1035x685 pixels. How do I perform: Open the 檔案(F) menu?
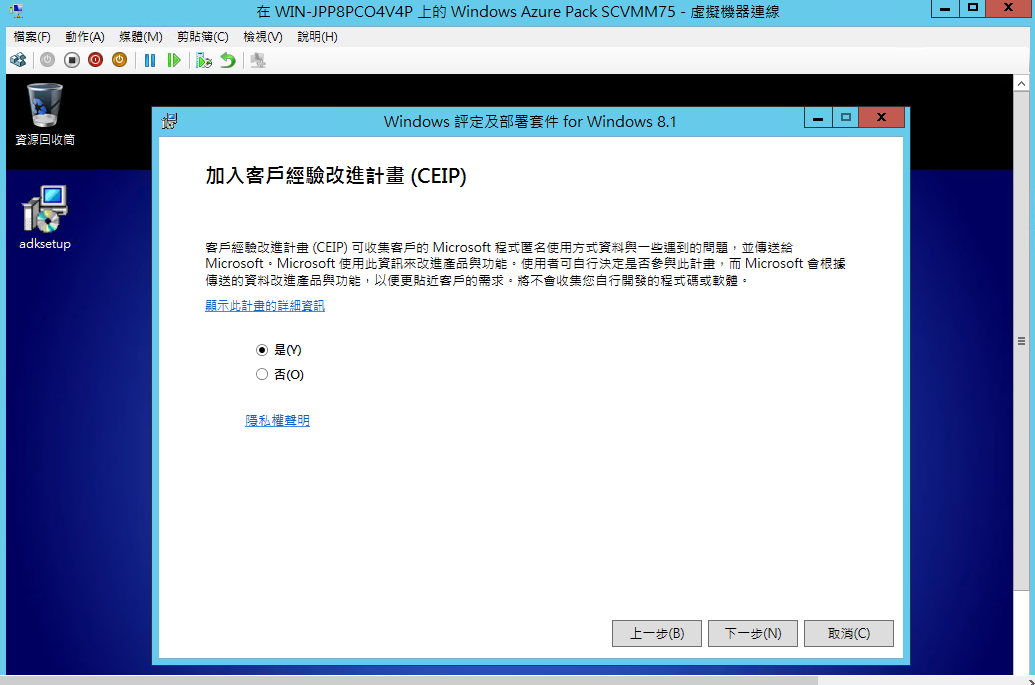(32, 37)
